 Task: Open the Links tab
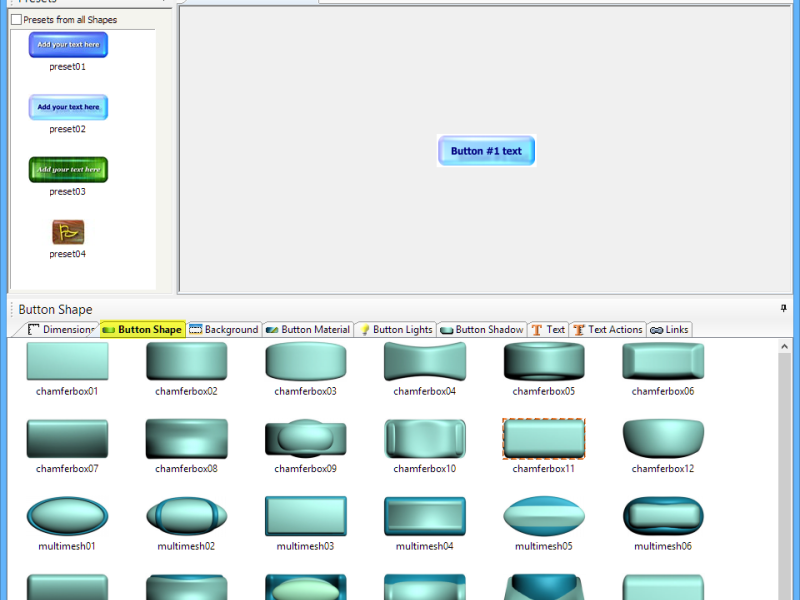tap(669, 330)
